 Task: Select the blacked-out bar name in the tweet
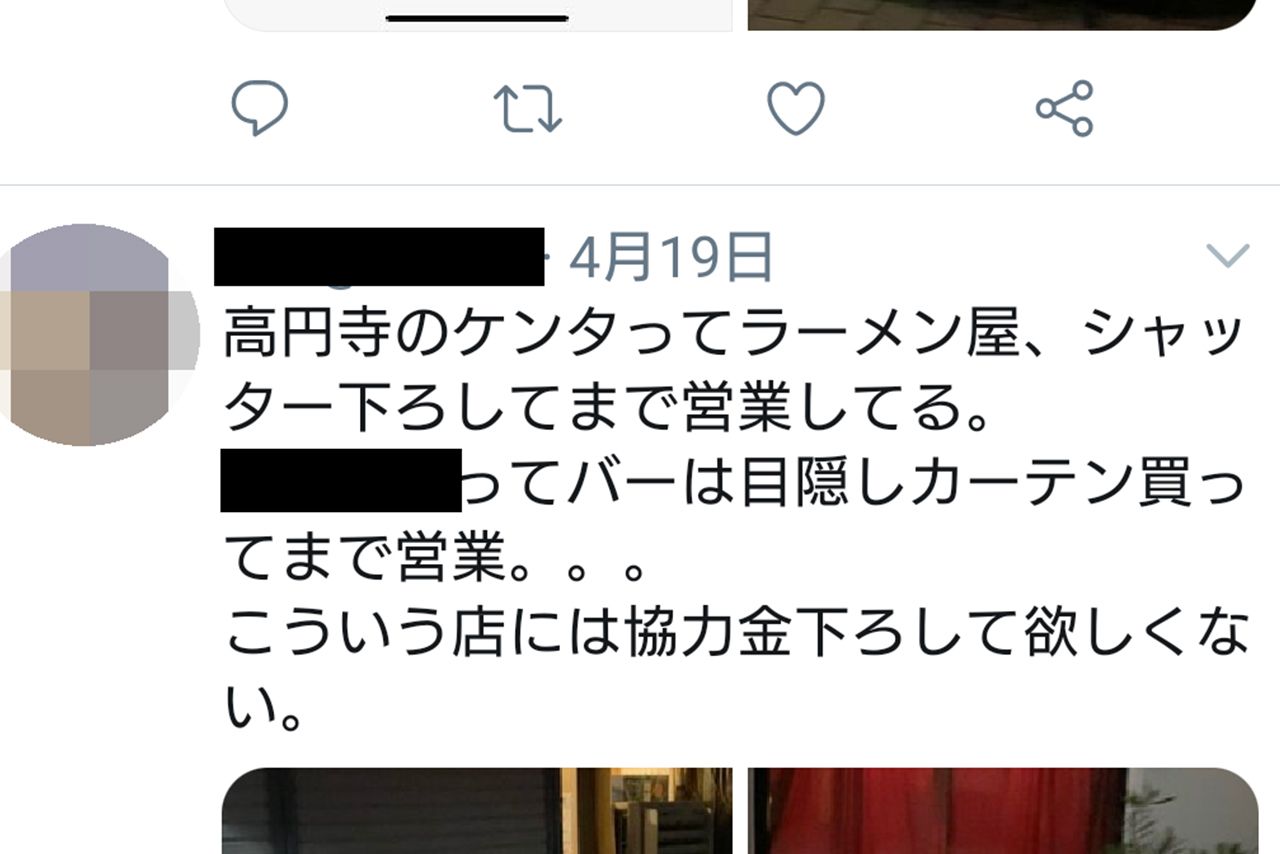(340, 481)
